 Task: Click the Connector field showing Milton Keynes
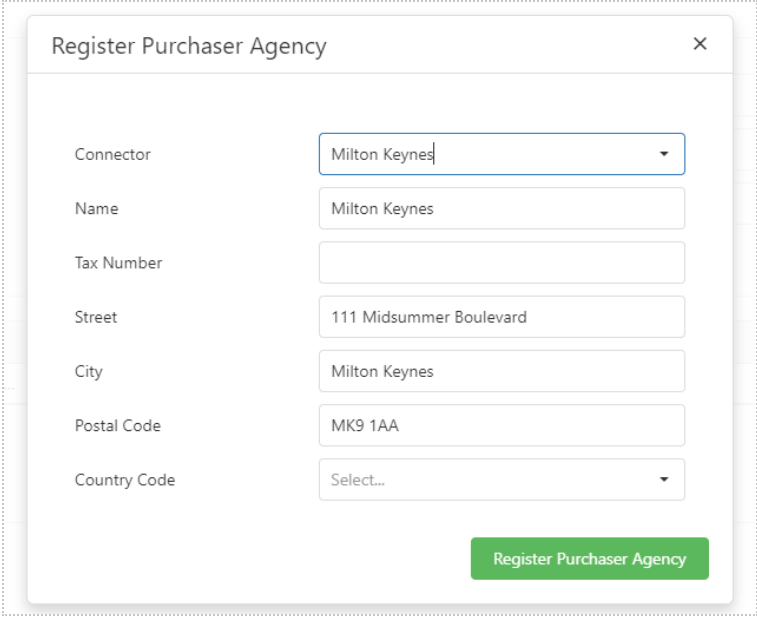[x=480, y=154]
